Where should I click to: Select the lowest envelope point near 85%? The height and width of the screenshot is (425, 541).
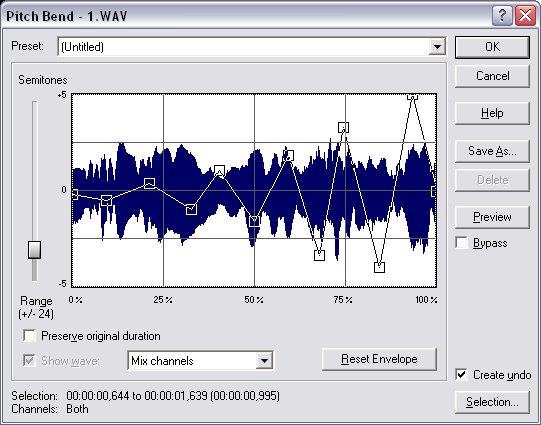[x=379, y=267]
